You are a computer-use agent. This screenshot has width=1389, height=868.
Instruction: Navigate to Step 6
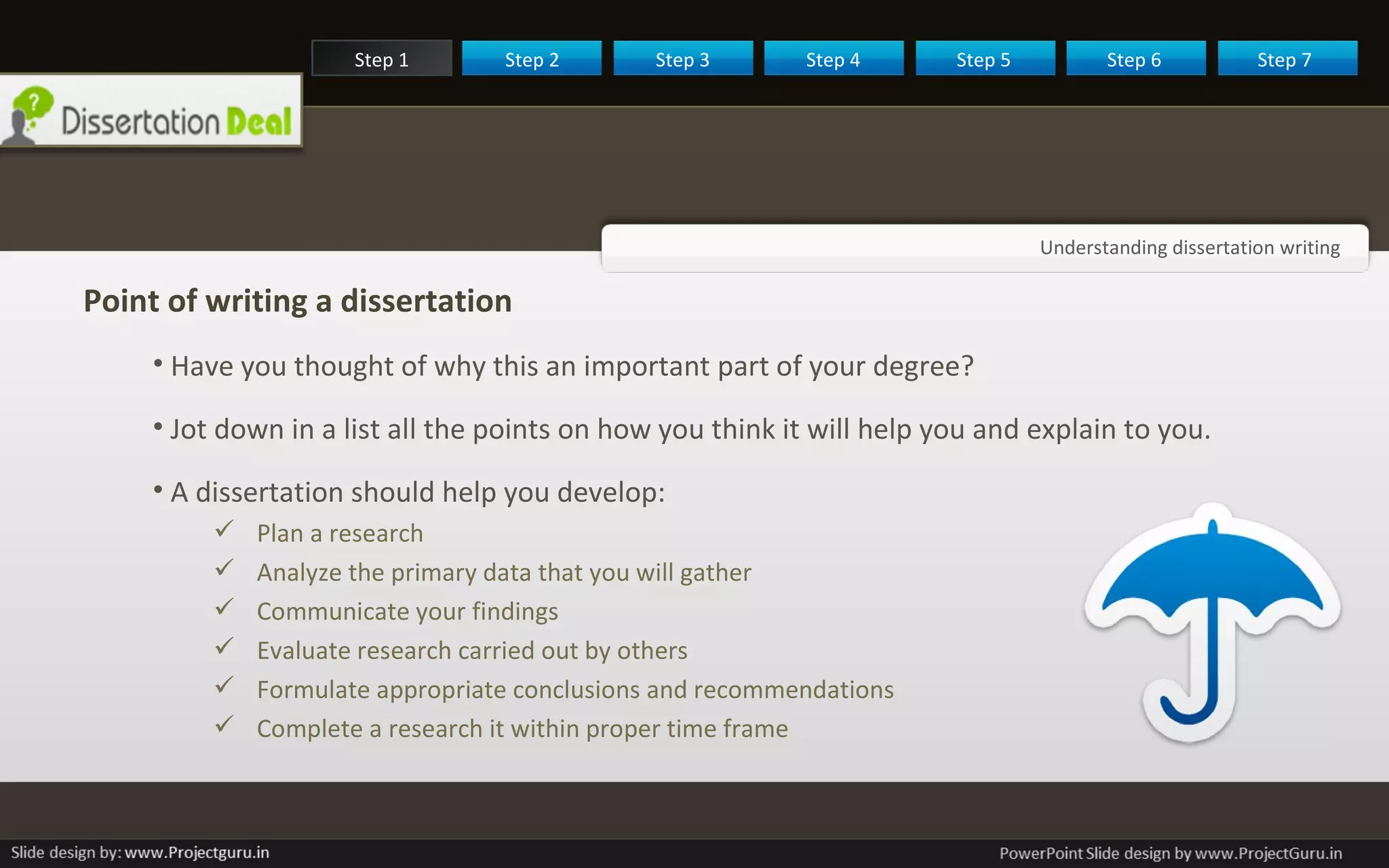(x=1134, y=59)
